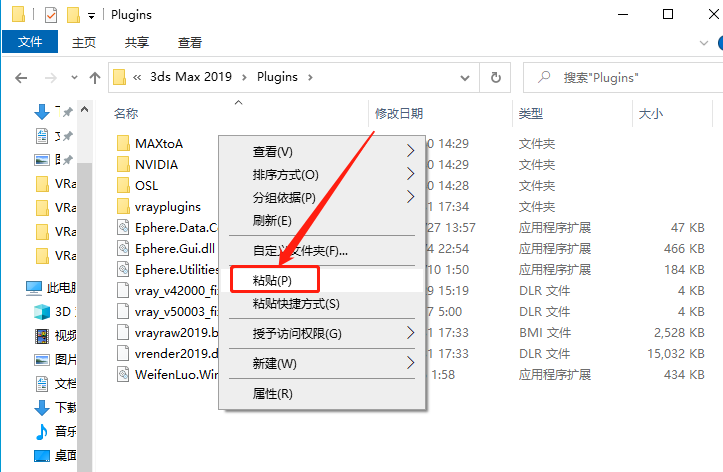723x472 pixels.
Task: Click the Properties quick access icon
Action: [x=51, y=15]
